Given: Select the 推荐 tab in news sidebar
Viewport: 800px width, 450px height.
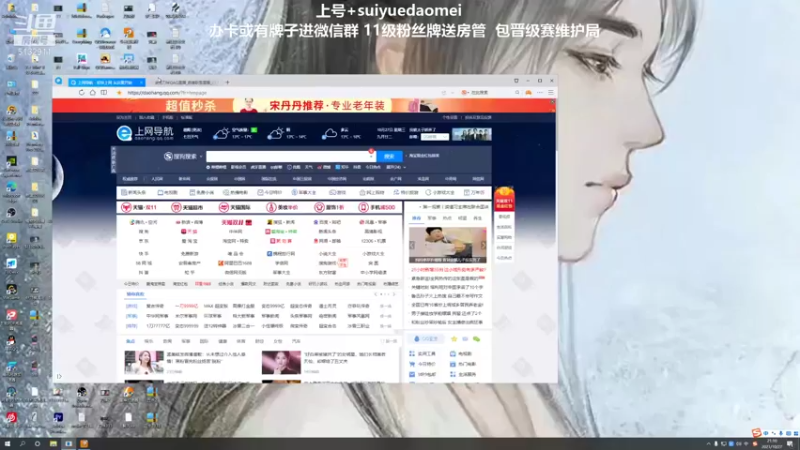Looking at the screenshot, I should click(x=417, y=218).
